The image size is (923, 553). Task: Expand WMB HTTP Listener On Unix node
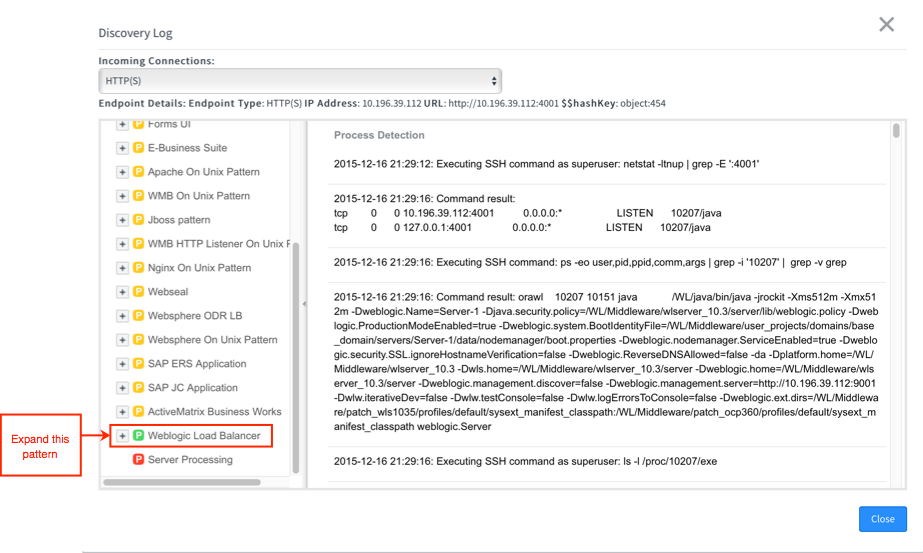click(122, 244)
